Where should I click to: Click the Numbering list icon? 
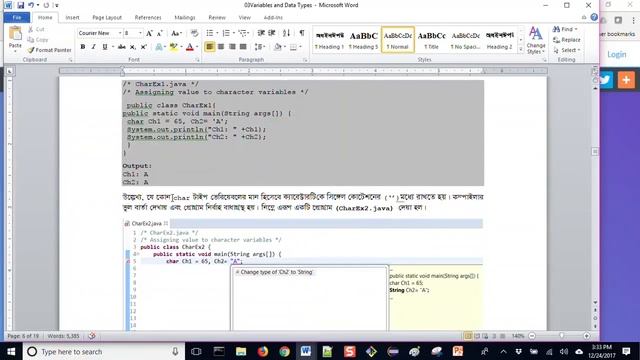click(226, 33)
